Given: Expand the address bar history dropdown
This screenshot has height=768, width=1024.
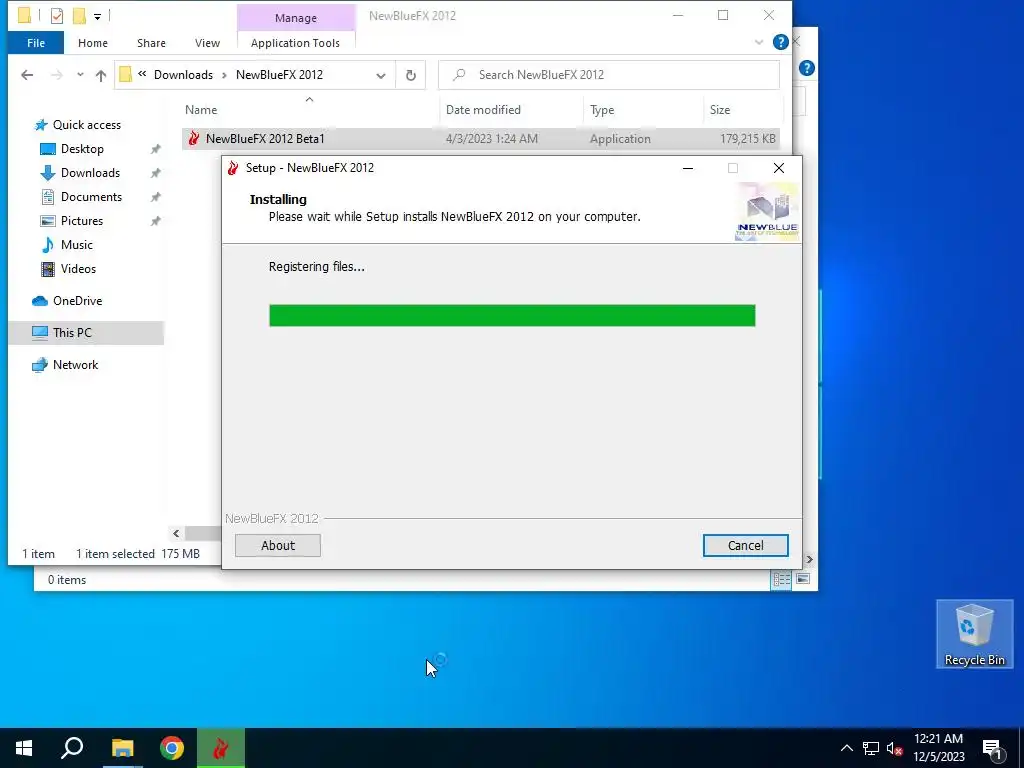Looking at the screenshot, I should (381, 75).
